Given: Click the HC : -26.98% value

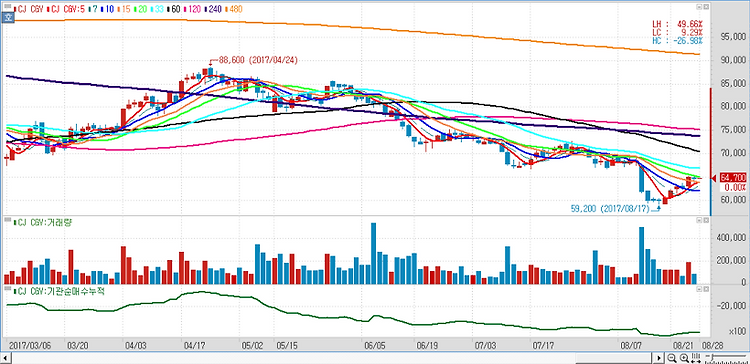Looking at the screenshot, I should [678, 40].
